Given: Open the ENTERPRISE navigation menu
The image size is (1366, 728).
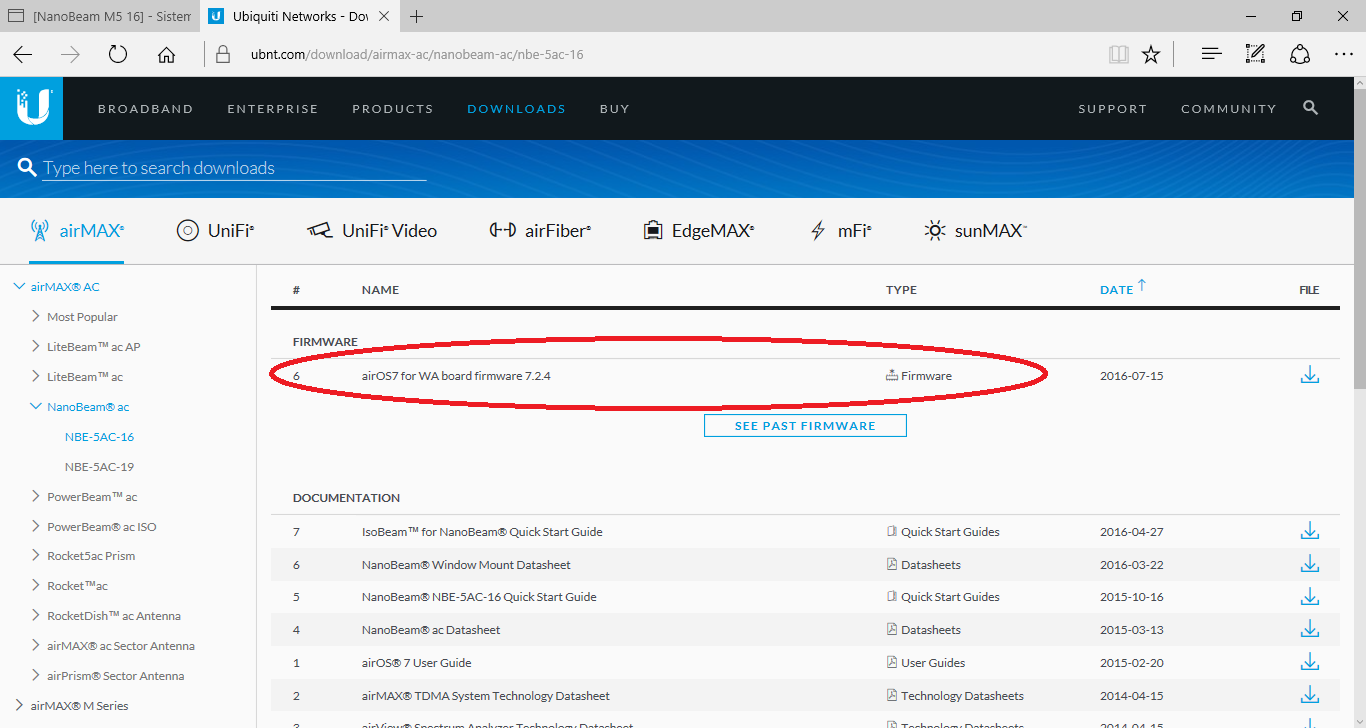Looking at the screenshot, I should coord(273,108).
